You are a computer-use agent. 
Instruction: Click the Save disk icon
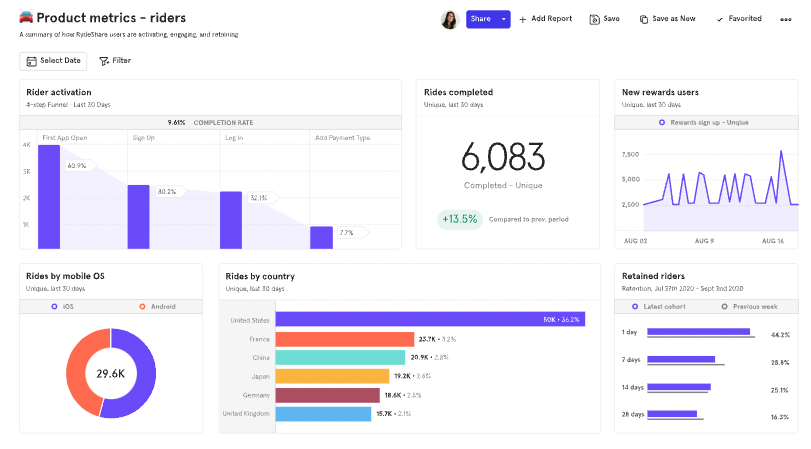point(594,19)
